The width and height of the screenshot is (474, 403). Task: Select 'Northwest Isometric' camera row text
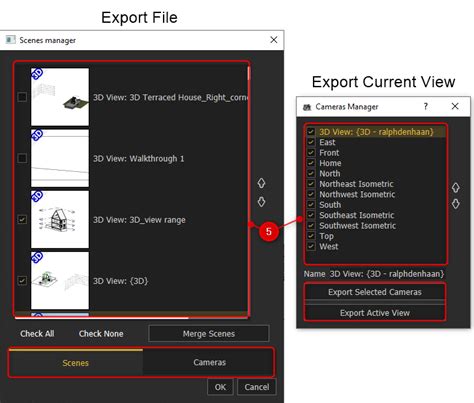click(x=357, y=194)
